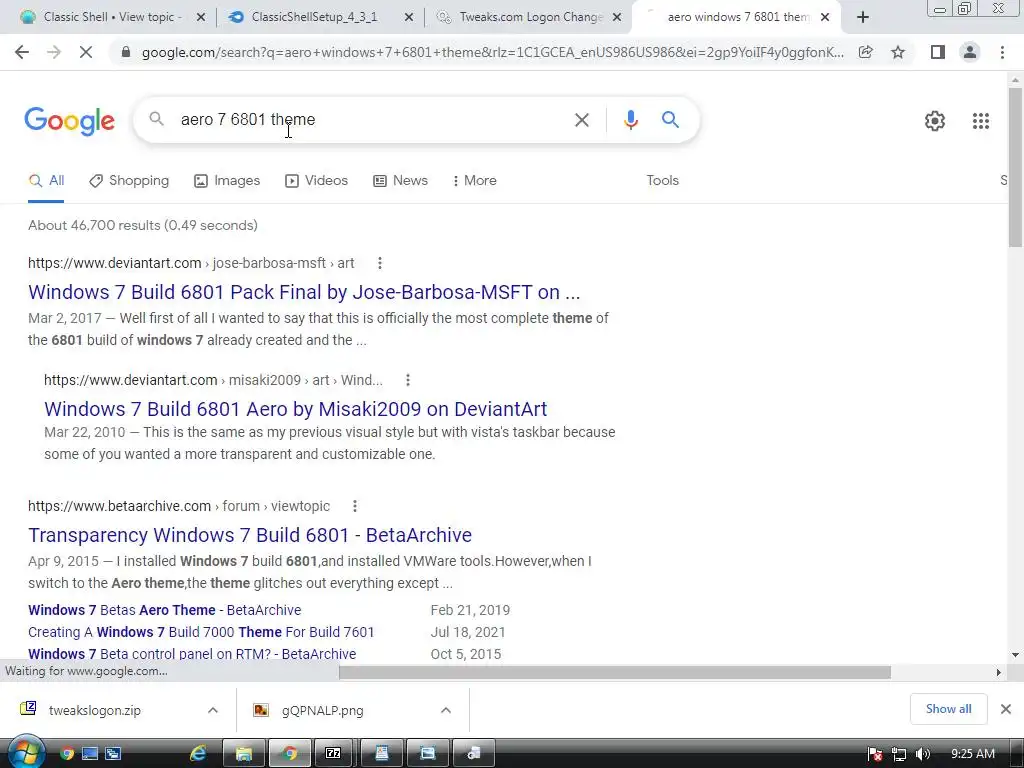Image resolution: width=1024 pixels, height=768 pixels.
Task: Click right arrow of horizontal scrollbar
Action: 998,672
